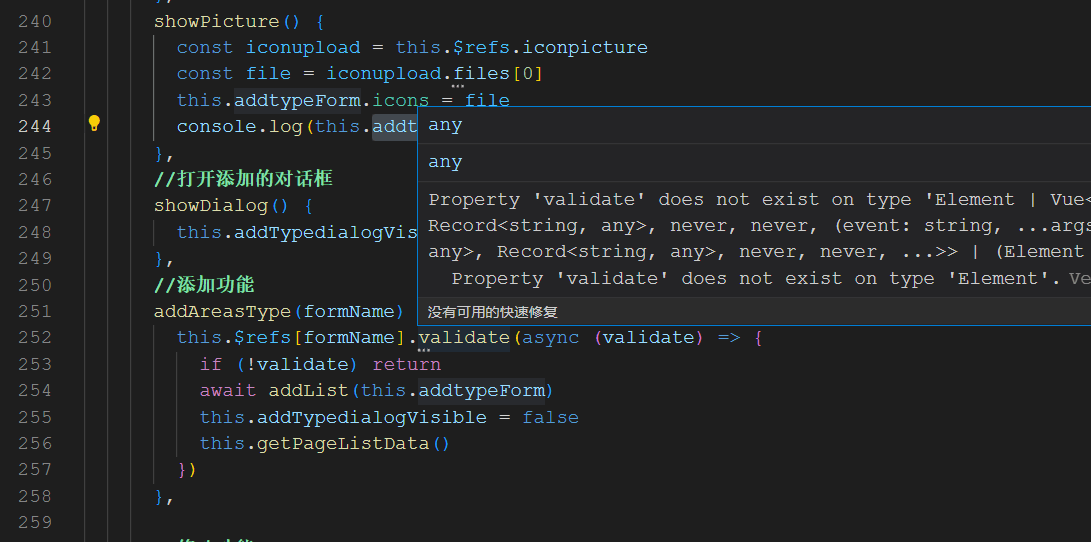Viewport: 1091px width, 542px height.
Task: Click addtypeForm on line 243
Action: 297,100
